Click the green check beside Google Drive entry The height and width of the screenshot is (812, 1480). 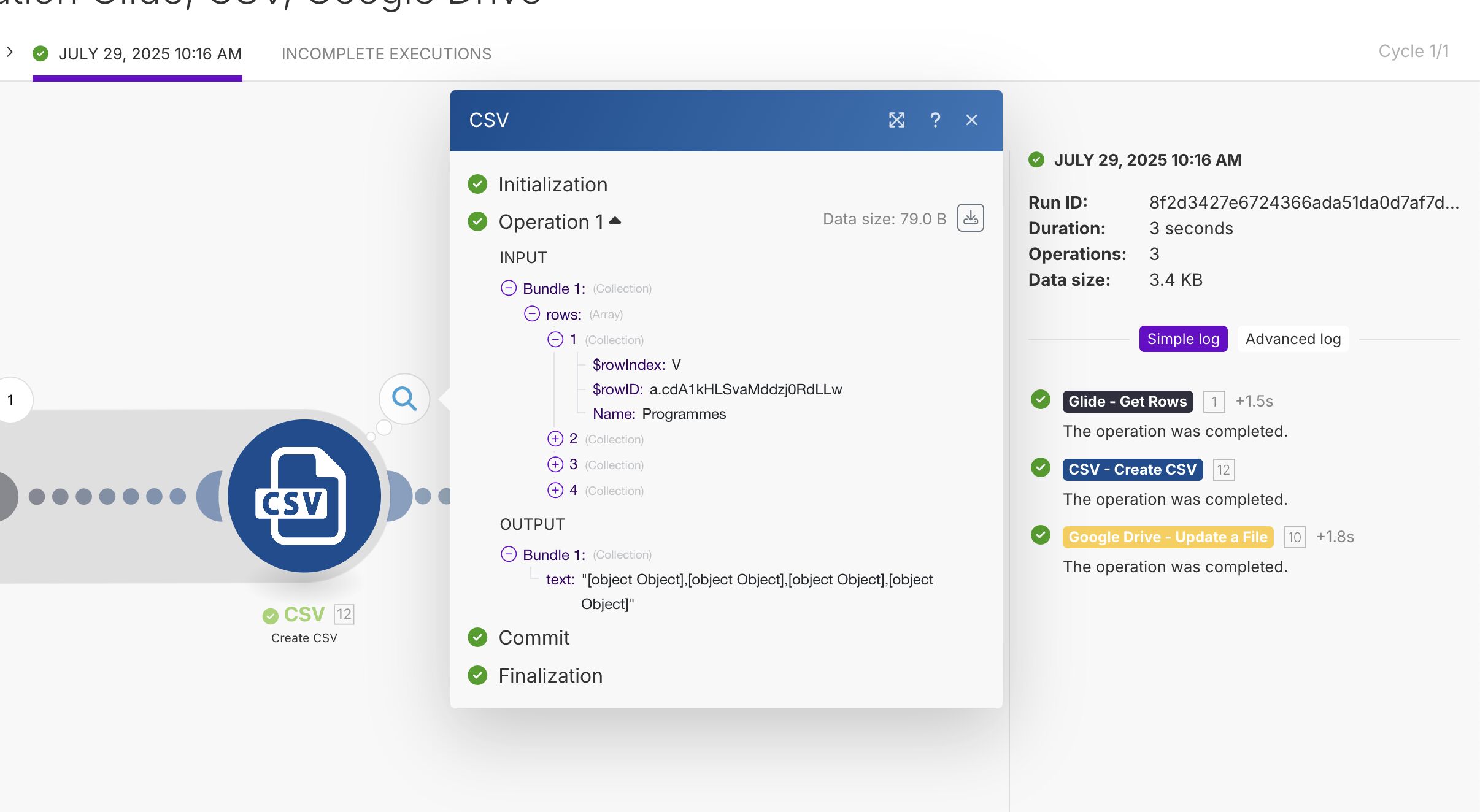(x=1040, y=535)
